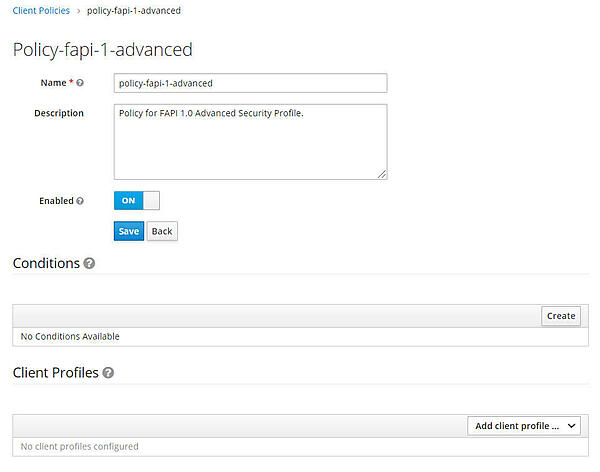Click the arrow on Add client profile selector
600x472 pixels.
pyautogui.click(x=571, y=426)
